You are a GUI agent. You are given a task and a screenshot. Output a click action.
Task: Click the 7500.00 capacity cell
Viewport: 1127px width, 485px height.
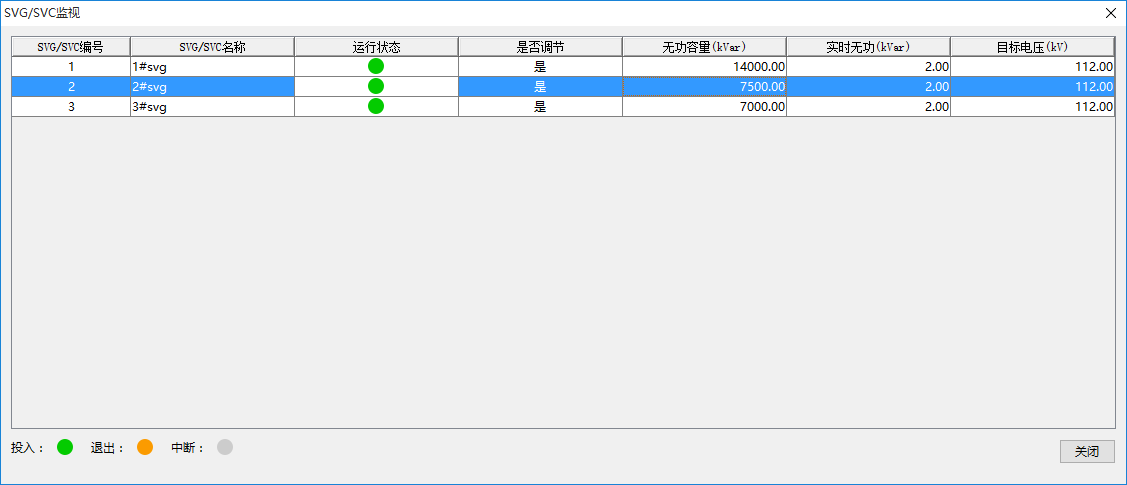(x=704, y=86)
